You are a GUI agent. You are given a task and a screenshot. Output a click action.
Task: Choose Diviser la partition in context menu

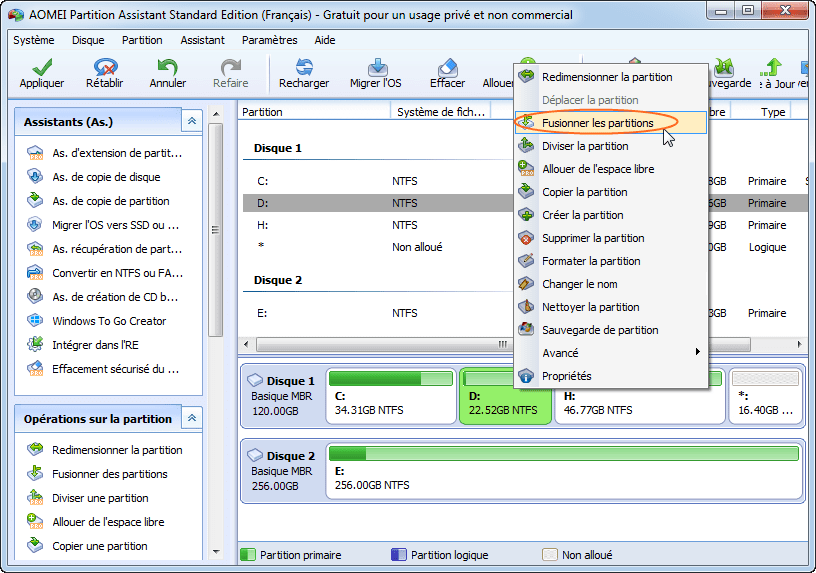(x=611, y=146)
